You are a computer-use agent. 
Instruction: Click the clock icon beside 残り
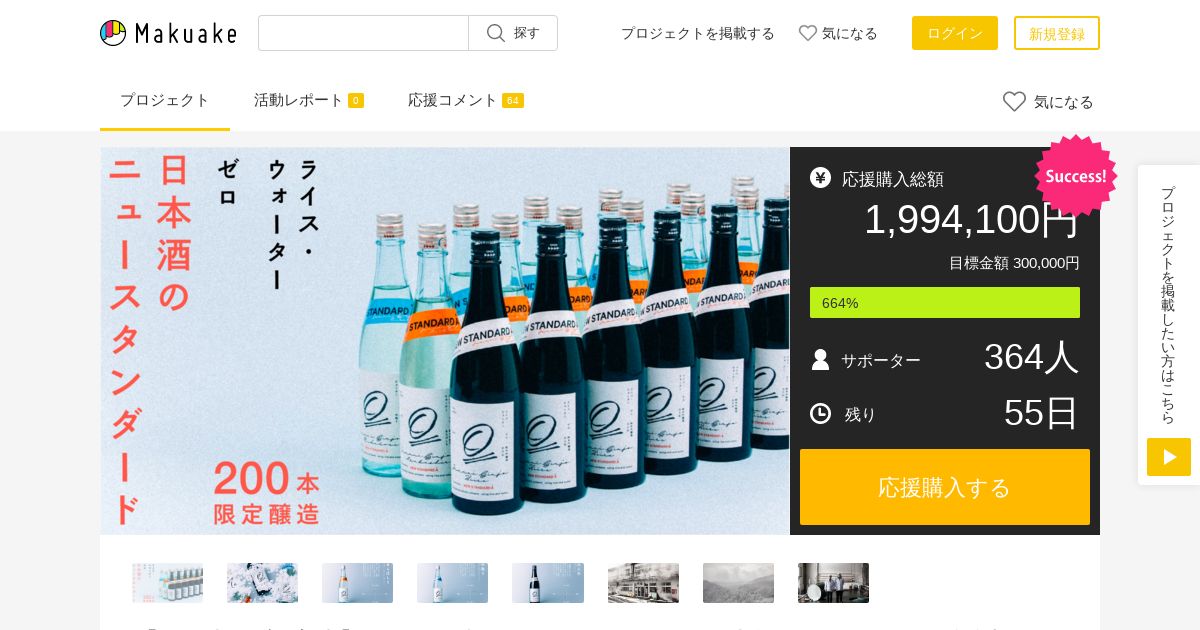(x=821, y=413)
